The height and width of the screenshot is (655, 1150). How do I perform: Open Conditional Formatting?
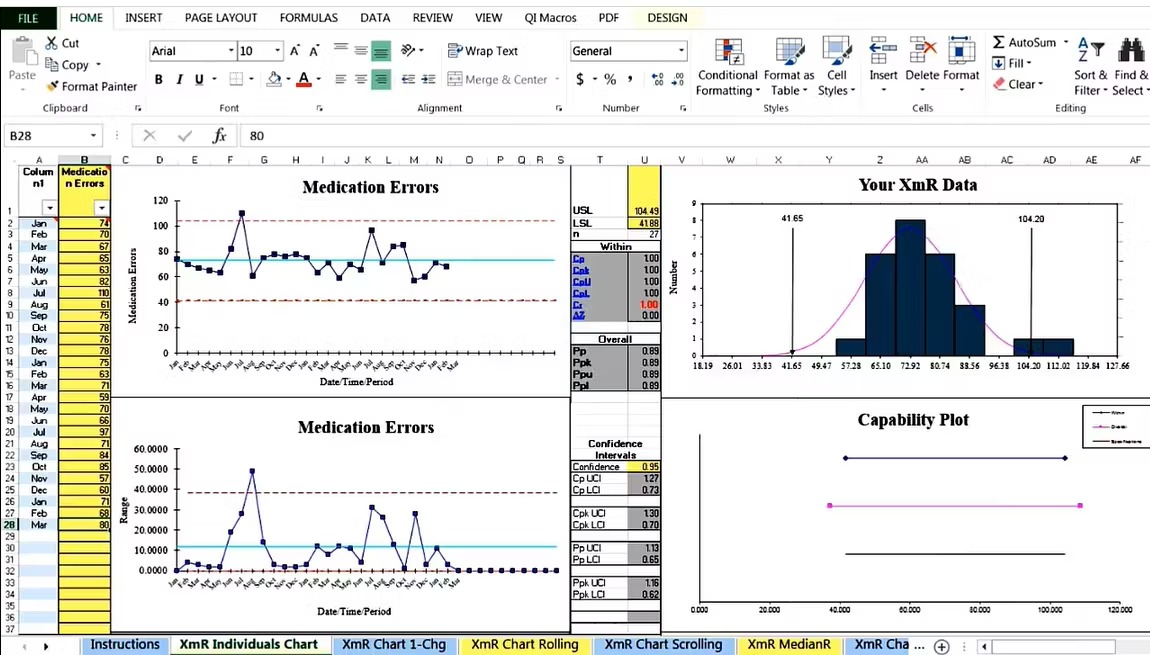[728, 67]
